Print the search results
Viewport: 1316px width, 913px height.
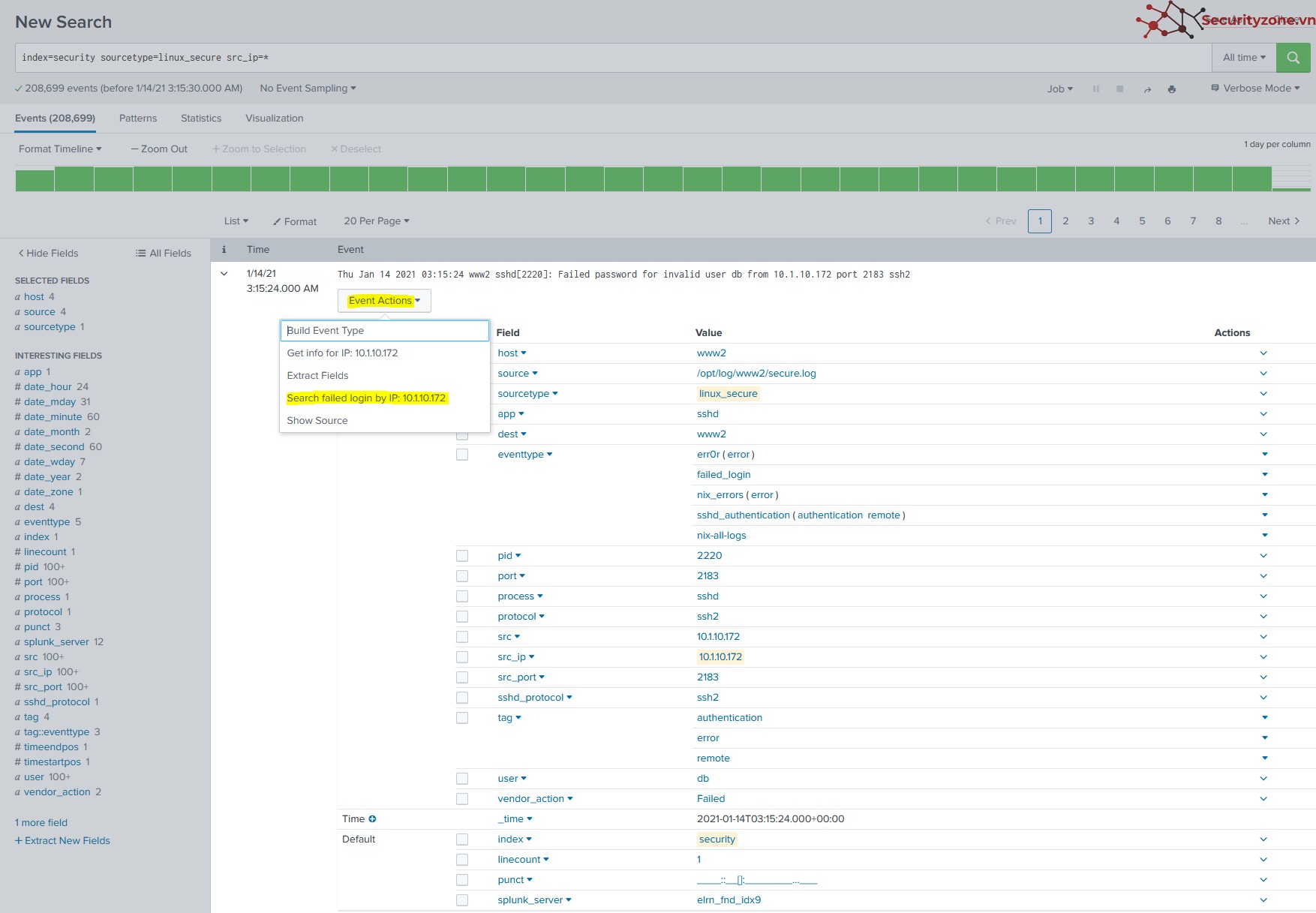click(1171, 89)
